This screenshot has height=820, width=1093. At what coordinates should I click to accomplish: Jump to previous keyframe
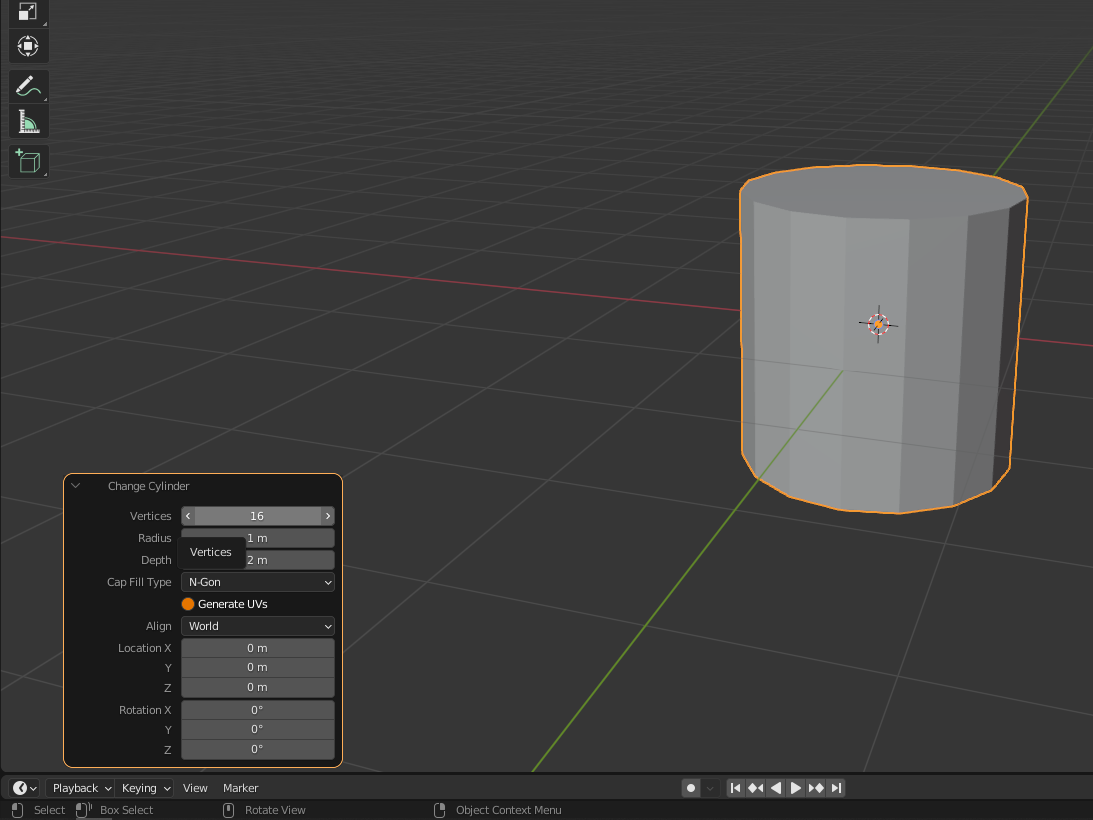point(756,788)
